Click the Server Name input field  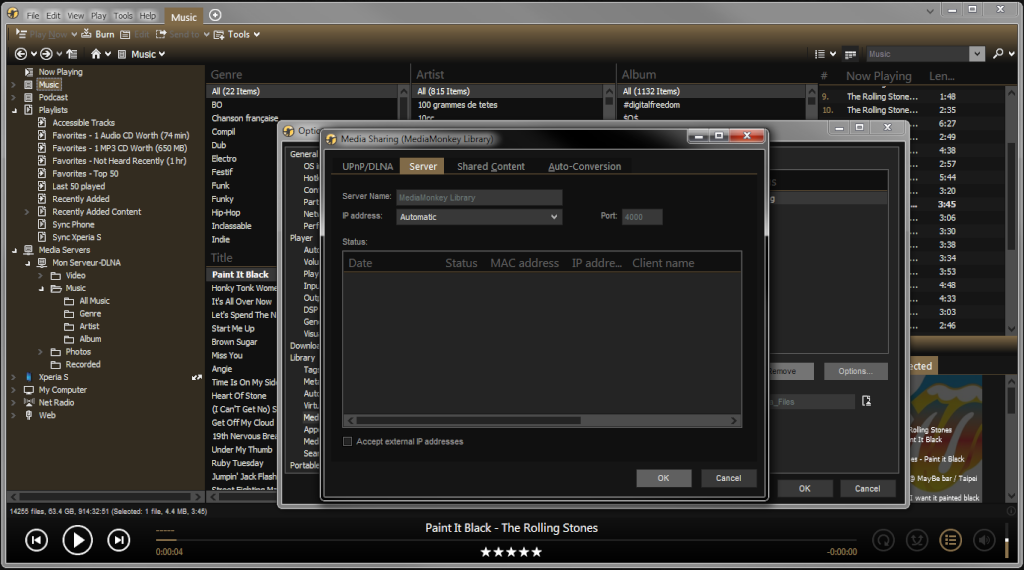coord(479,197)
